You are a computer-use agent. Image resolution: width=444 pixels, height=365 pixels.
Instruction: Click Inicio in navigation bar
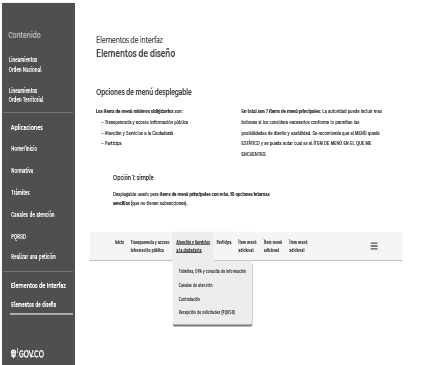[x=119, y=242]
